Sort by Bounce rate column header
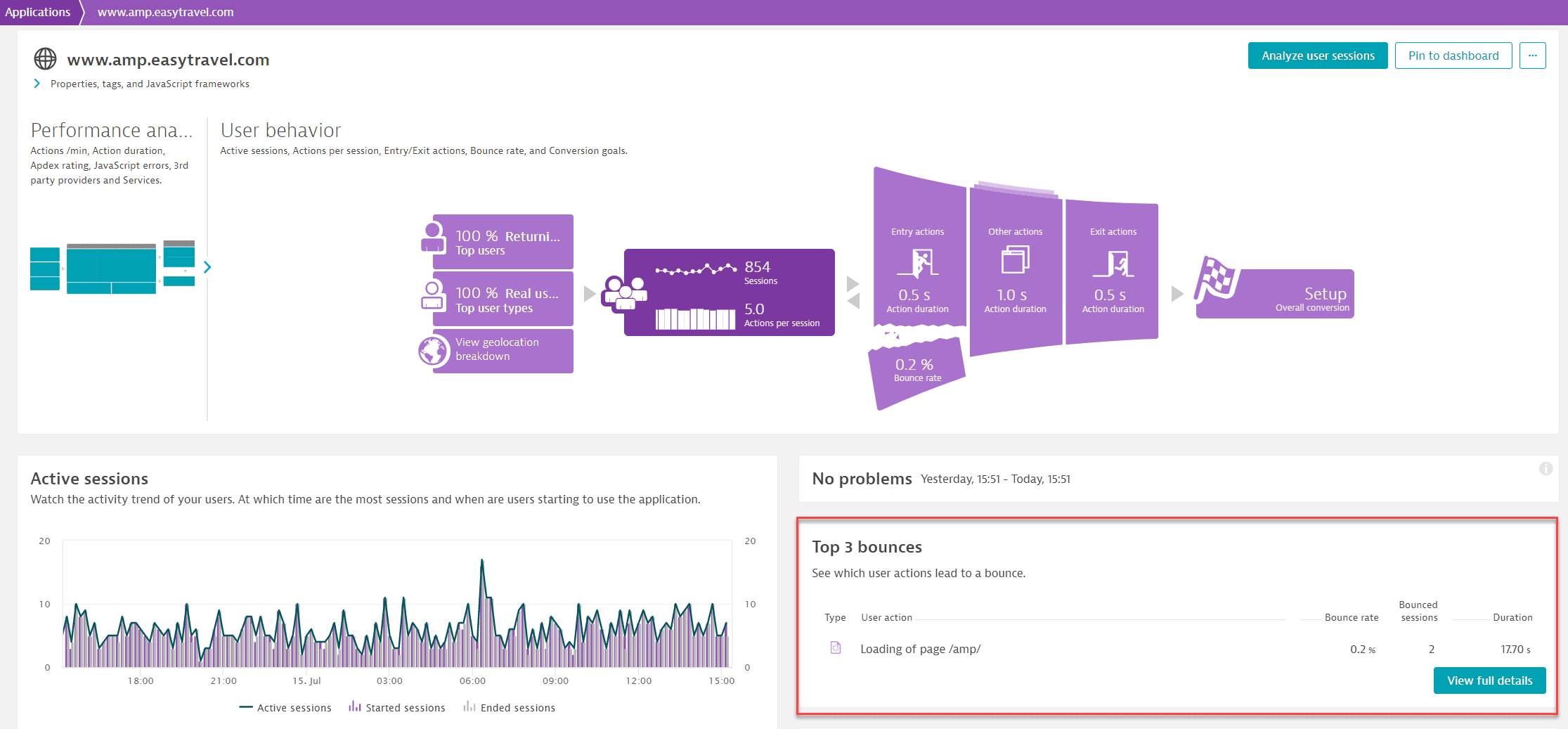The width and height of the screenshot is (1568, 729). point(1351,617)
